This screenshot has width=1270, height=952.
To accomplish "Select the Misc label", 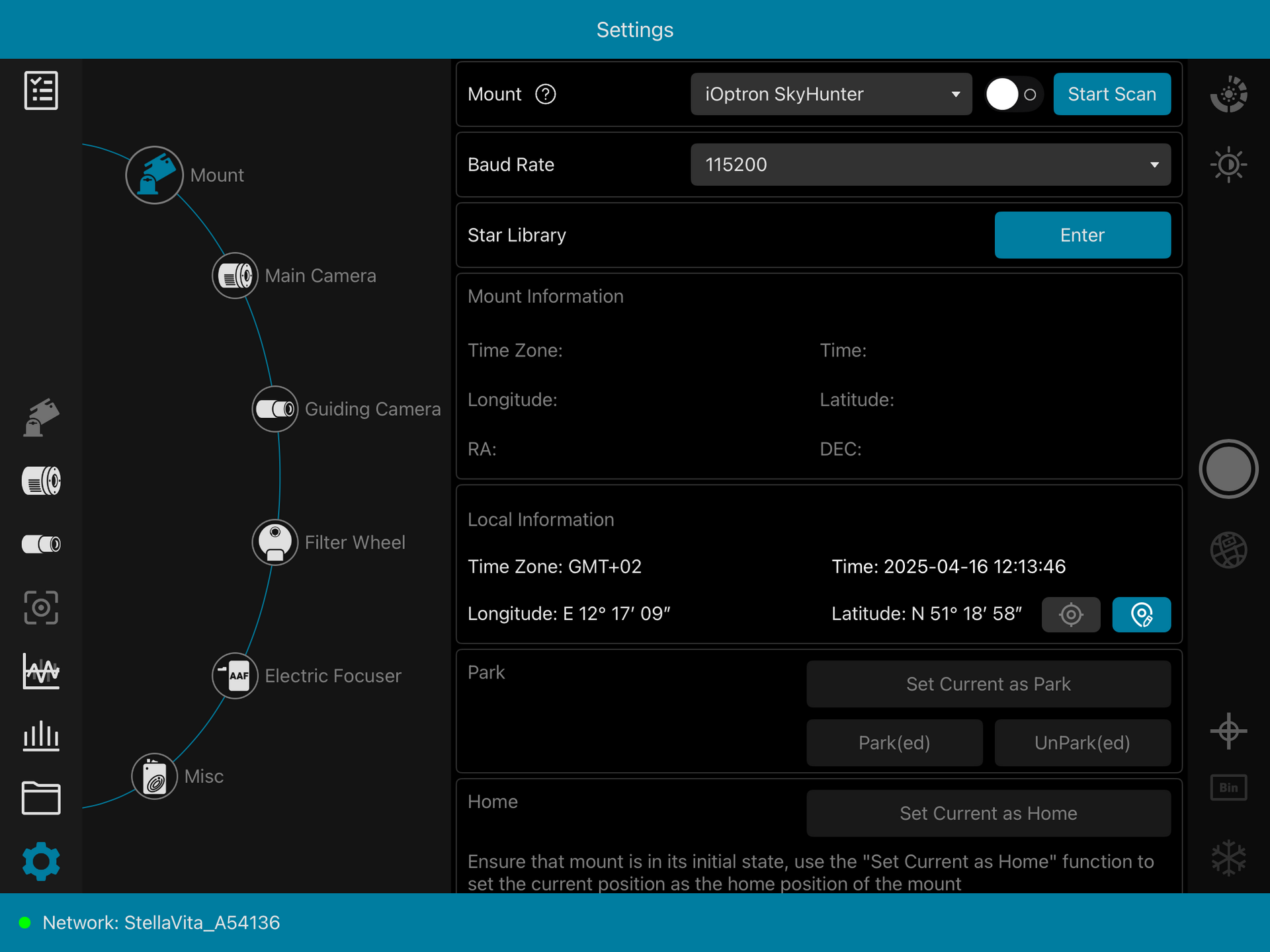I will (204, 776).
